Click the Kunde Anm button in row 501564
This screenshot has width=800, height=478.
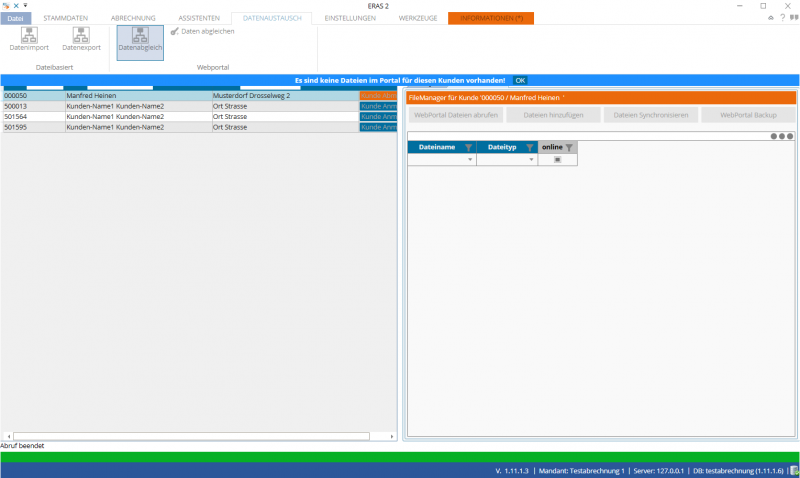[x=378, y=117]
